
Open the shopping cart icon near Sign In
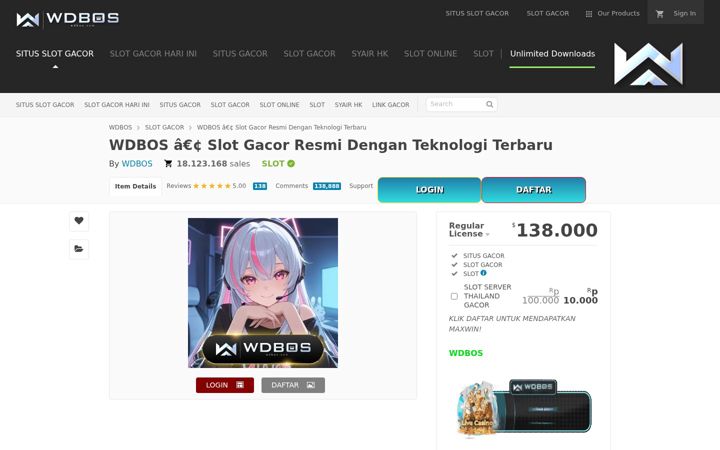(660, 14)
